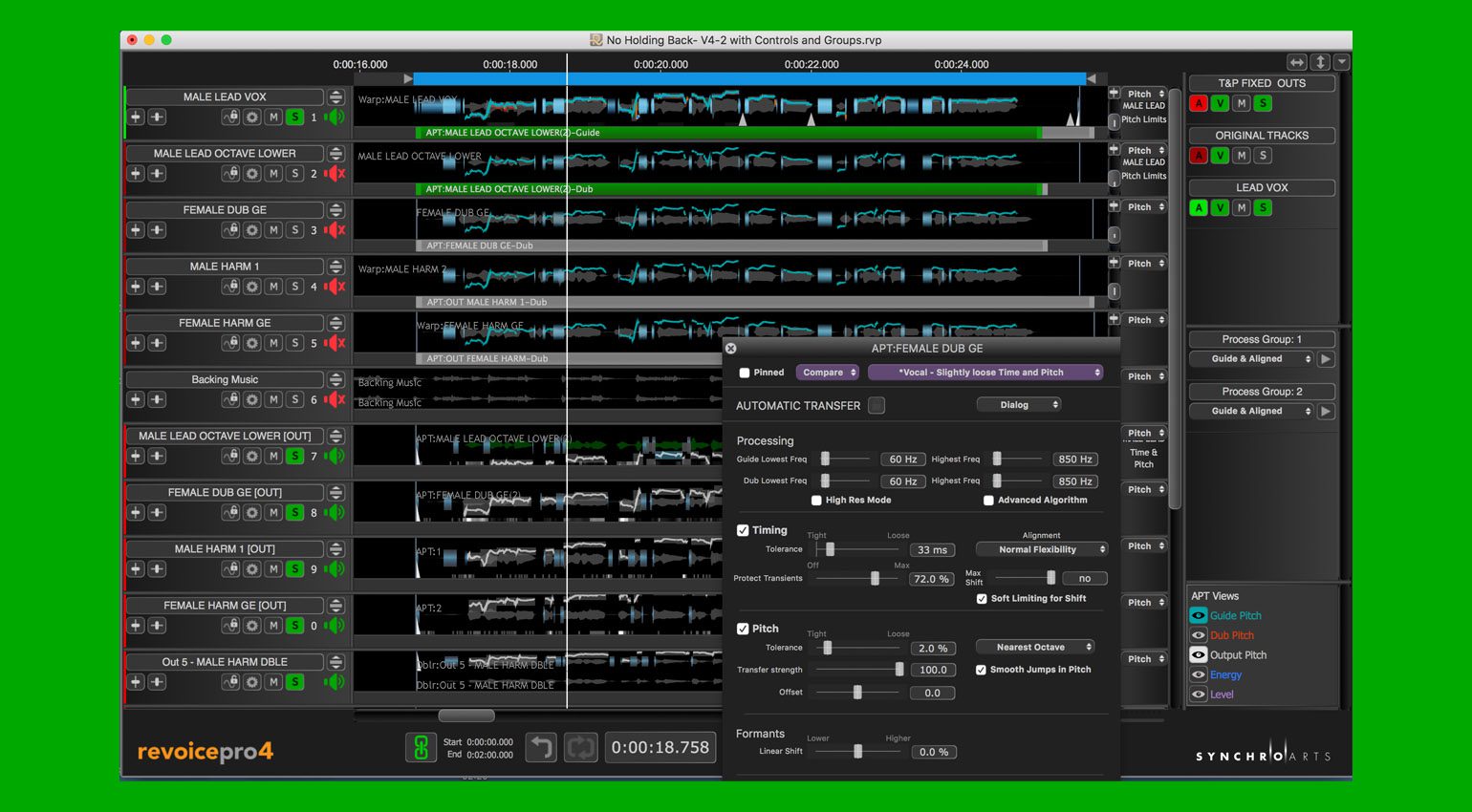Image resolution: width=1472 pixels, height=812 pixels.
Task: Click the green speaker icon on MALE LEAD VOX
Action: tap(335, 118)
